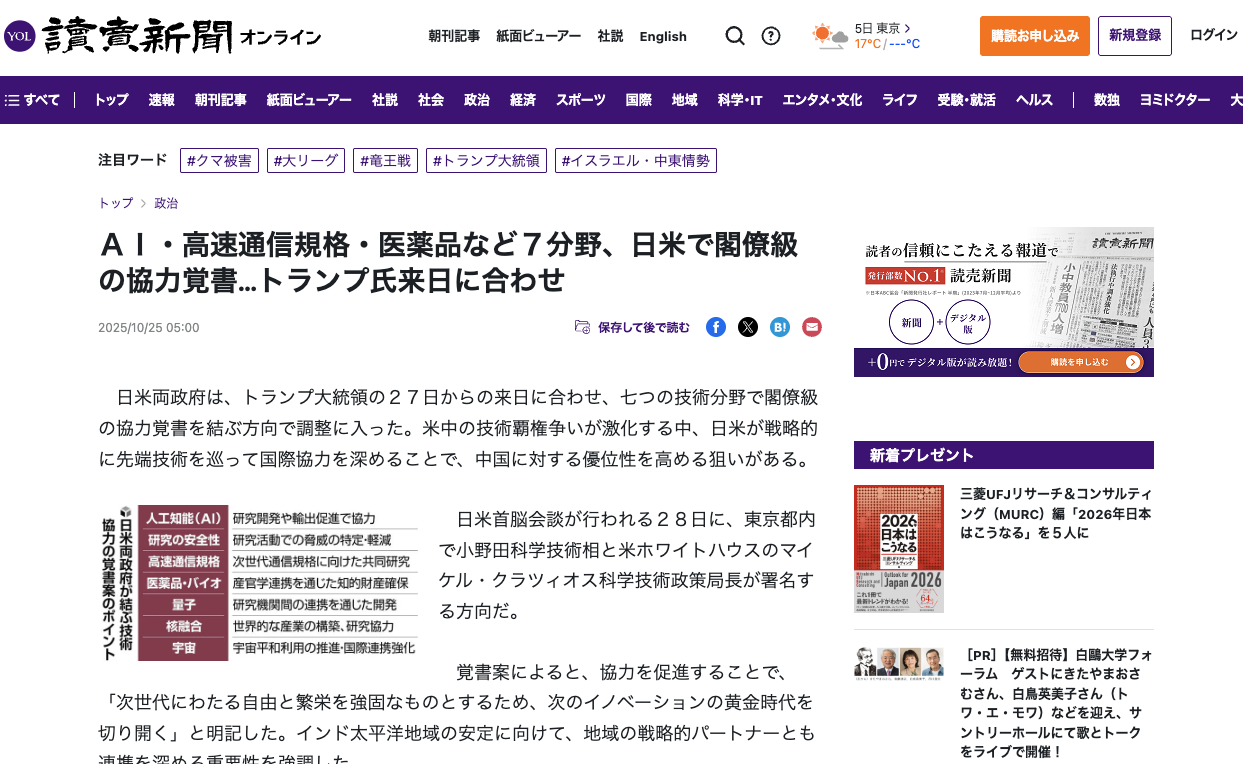Image resolution: width=1243 pixels, height=764 pixels.
Task: Share article on Facebook
Action: click(716, 327)
